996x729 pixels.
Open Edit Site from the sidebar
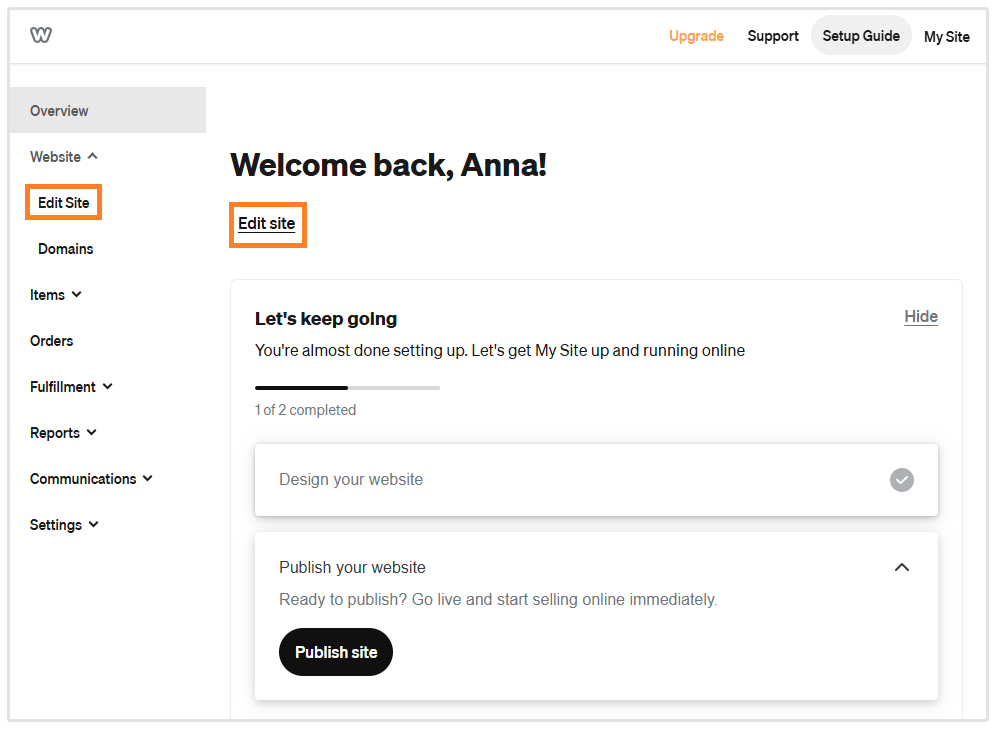[x=63, y=202]
